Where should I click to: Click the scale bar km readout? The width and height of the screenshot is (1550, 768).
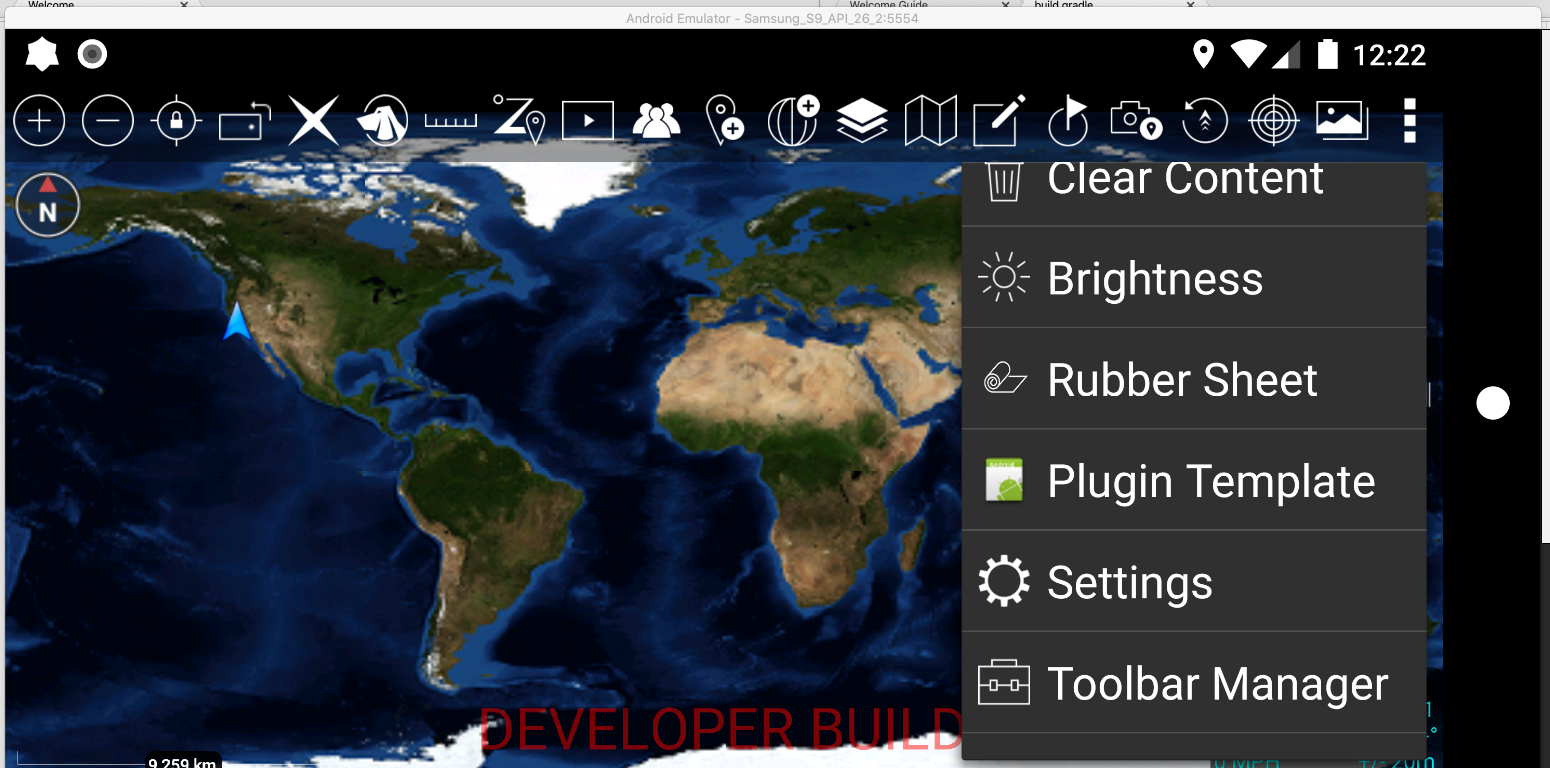pos(182,763)
